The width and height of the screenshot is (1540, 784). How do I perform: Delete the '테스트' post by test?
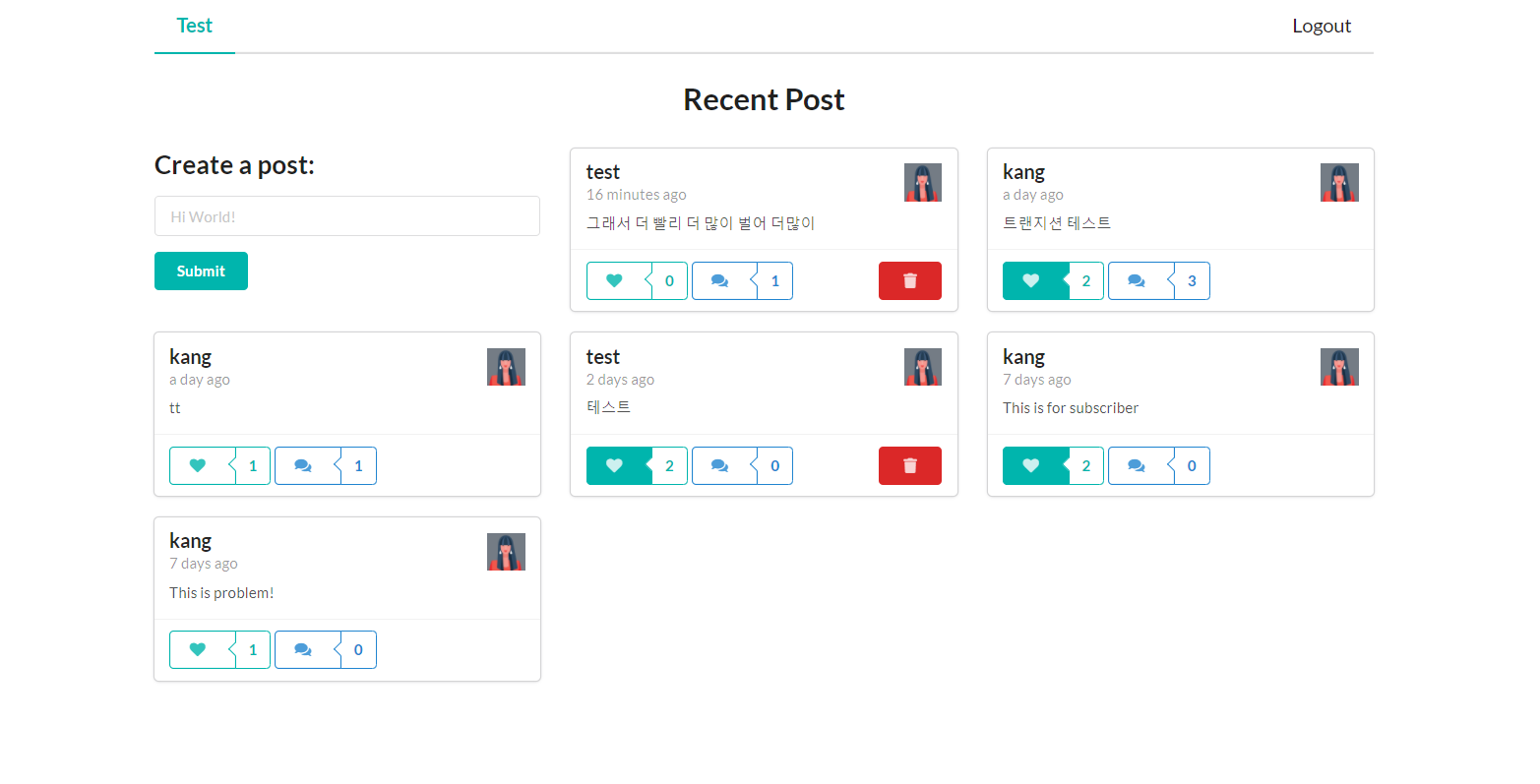pyautogui.click(x=909, y=465)
